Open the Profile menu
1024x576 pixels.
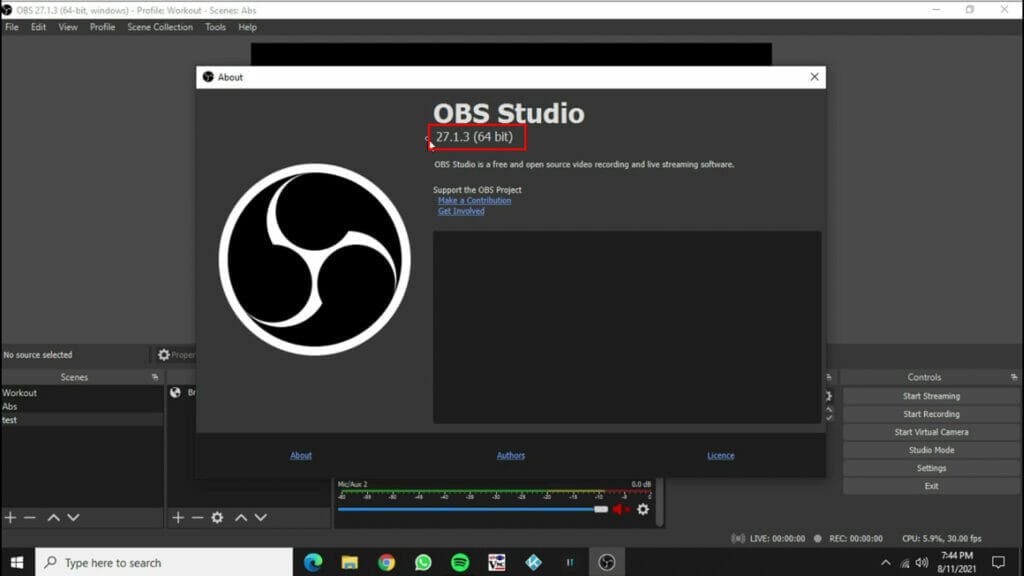(102, 27)
